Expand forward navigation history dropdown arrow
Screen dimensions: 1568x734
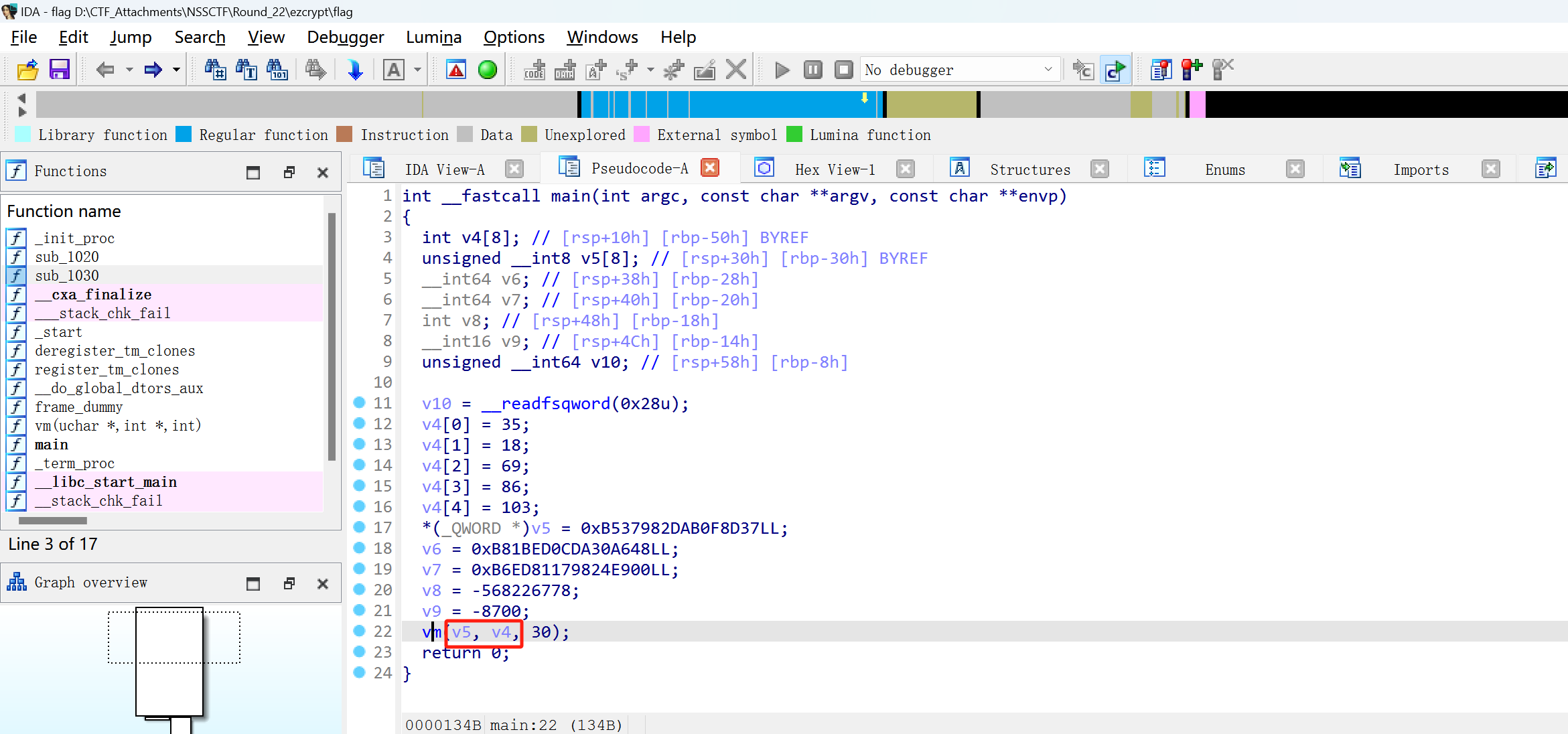tap(176, 70)
